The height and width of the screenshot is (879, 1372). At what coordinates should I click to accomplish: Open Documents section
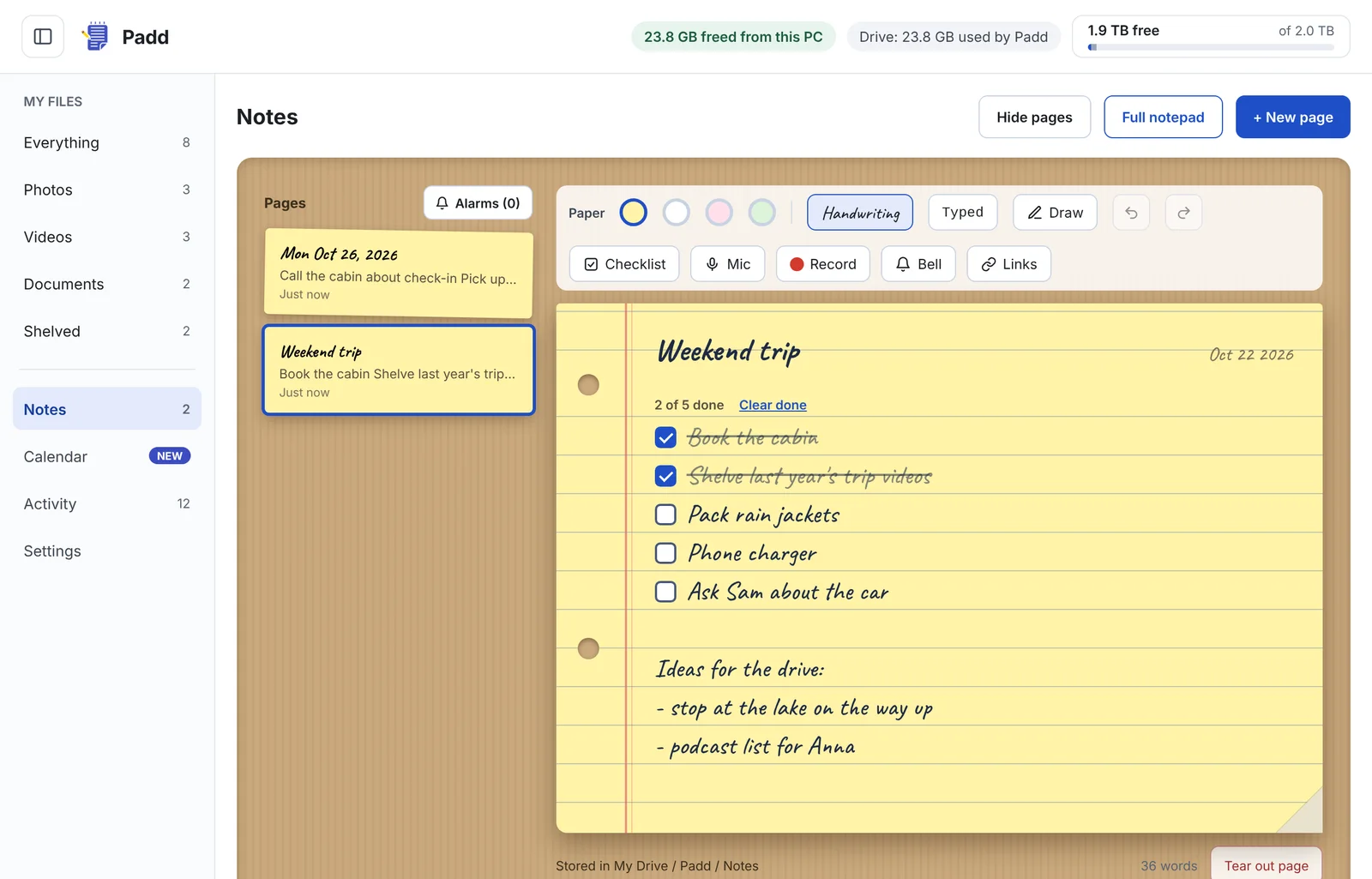click(107, 284)
